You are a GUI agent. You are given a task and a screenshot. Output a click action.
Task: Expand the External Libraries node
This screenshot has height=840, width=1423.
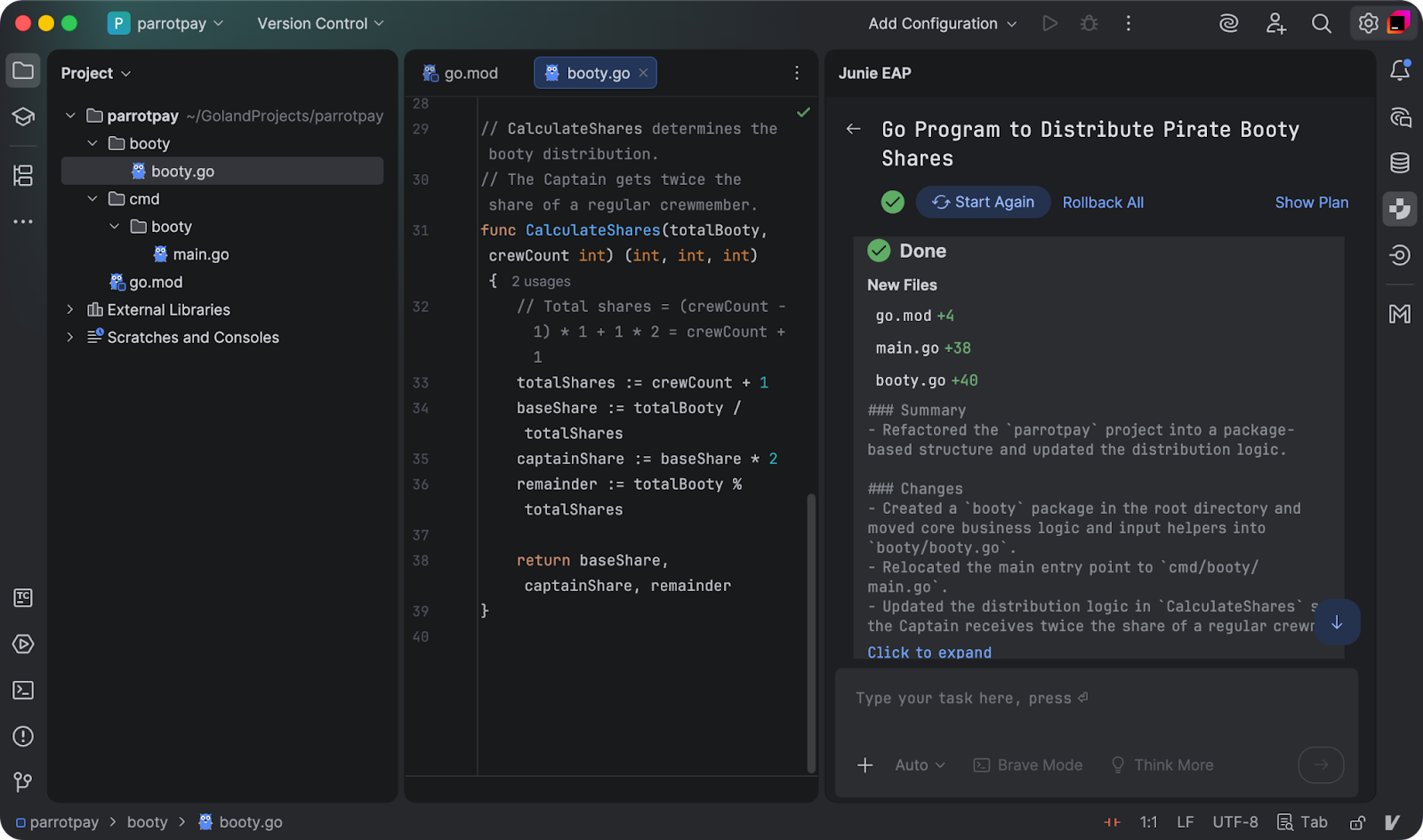point(70,310)
